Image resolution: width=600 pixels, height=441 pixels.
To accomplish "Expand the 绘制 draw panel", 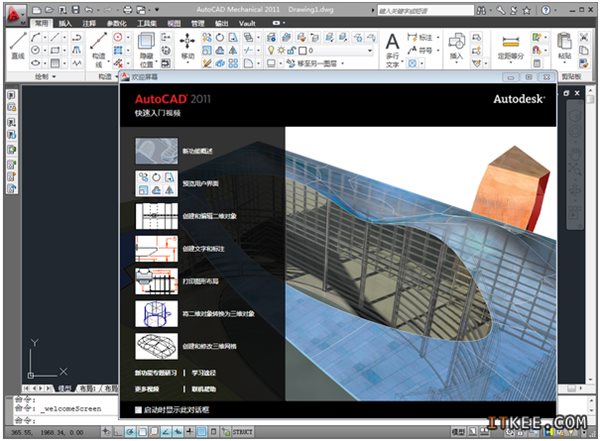I will click(45, 77).
